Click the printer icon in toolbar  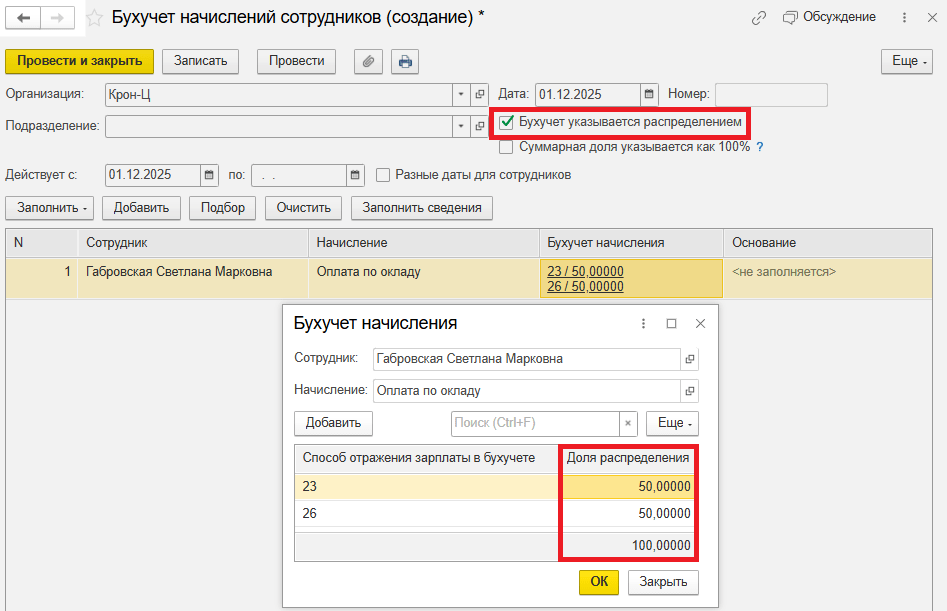tap(405, 61)
